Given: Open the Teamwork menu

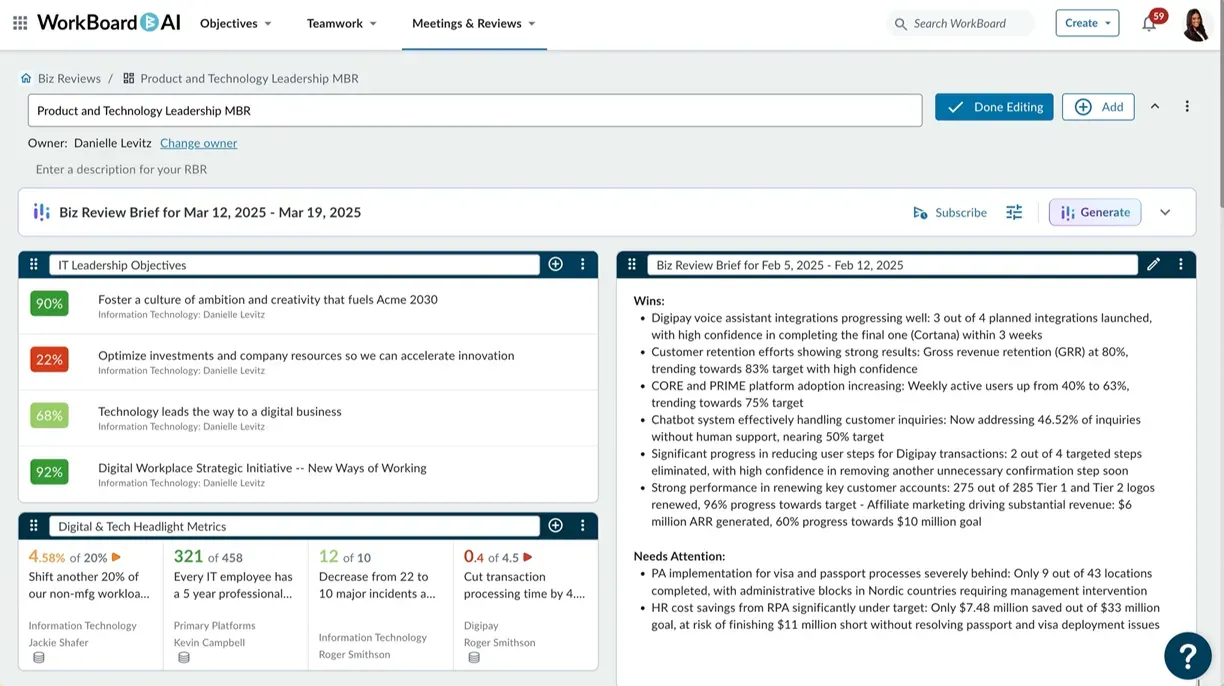Looking at the screenshot, I should [x=342, y=23].
